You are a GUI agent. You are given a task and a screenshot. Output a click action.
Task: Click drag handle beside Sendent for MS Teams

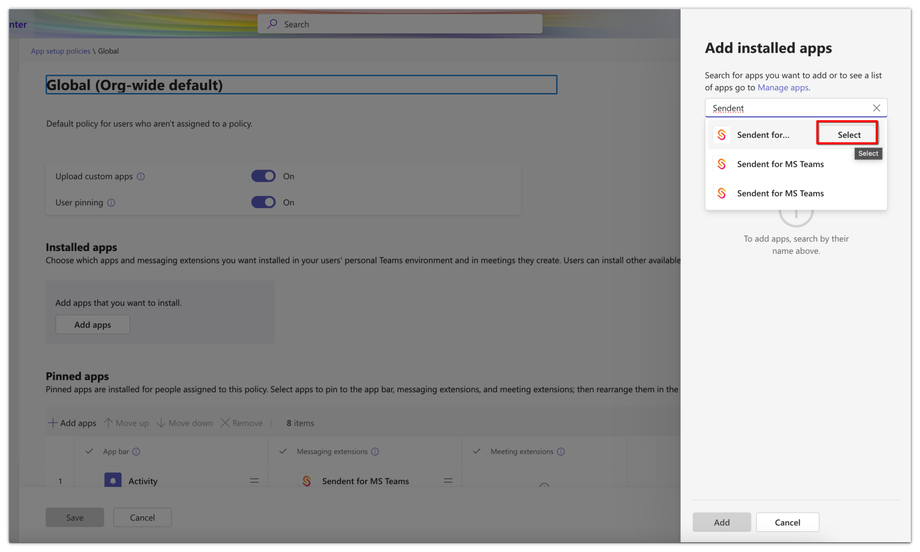coord(448,481)
